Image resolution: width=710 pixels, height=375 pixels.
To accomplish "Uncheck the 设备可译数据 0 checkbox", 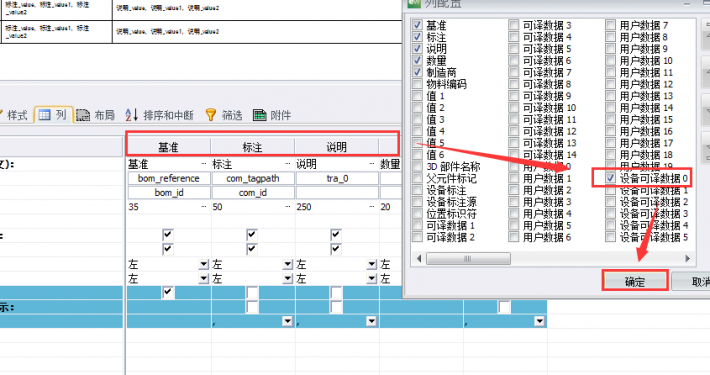I will click(610, 178).
